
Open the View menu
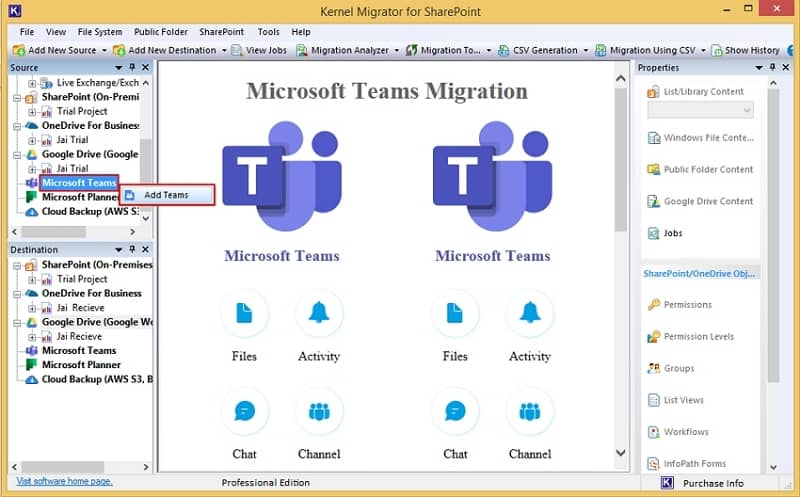point(56,32)
